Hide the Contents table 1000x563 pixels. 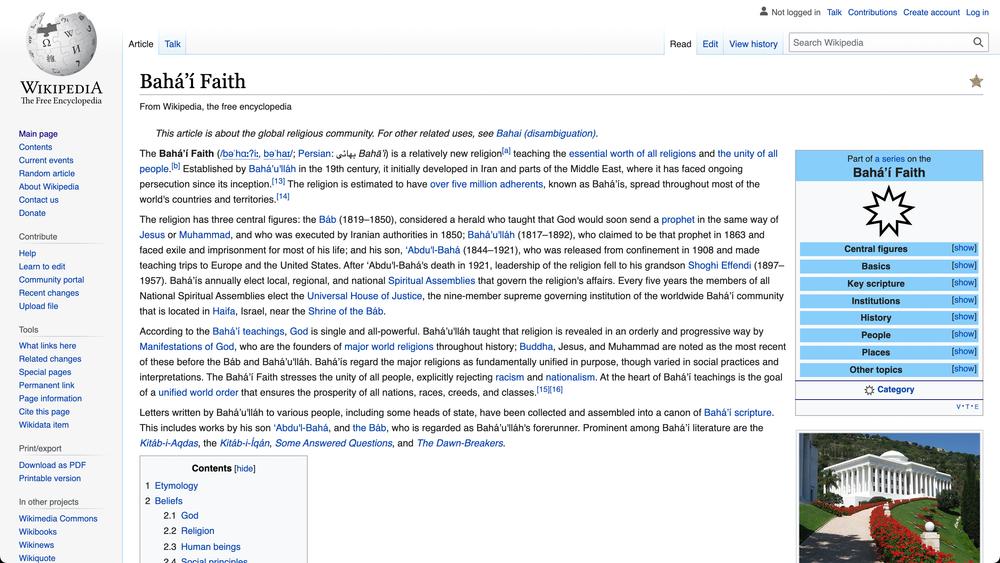pos(245,469)
